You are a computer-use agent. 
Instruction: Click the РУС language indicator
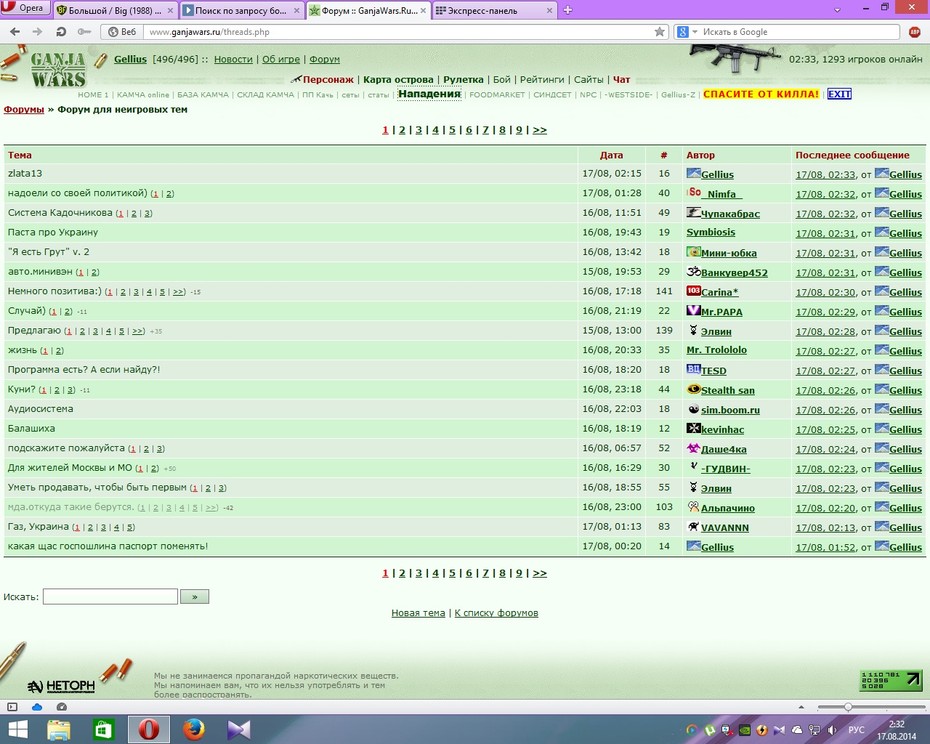tap(856, 730)
